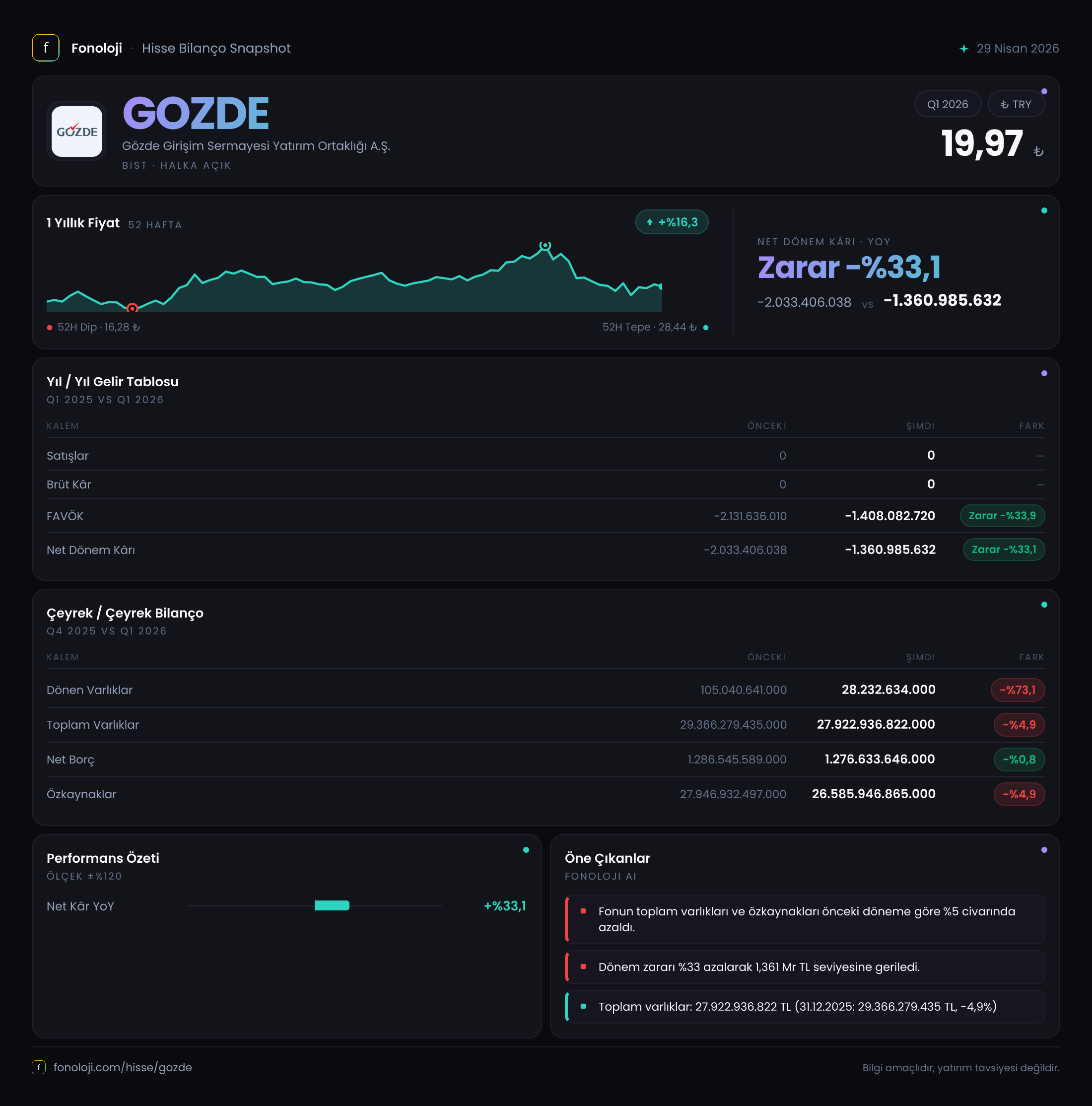This screenshot has width=1092, height=1106.
Task: Click the '52H Dip · 16,28 ₺' label
Action: click(x=98, y=327)
